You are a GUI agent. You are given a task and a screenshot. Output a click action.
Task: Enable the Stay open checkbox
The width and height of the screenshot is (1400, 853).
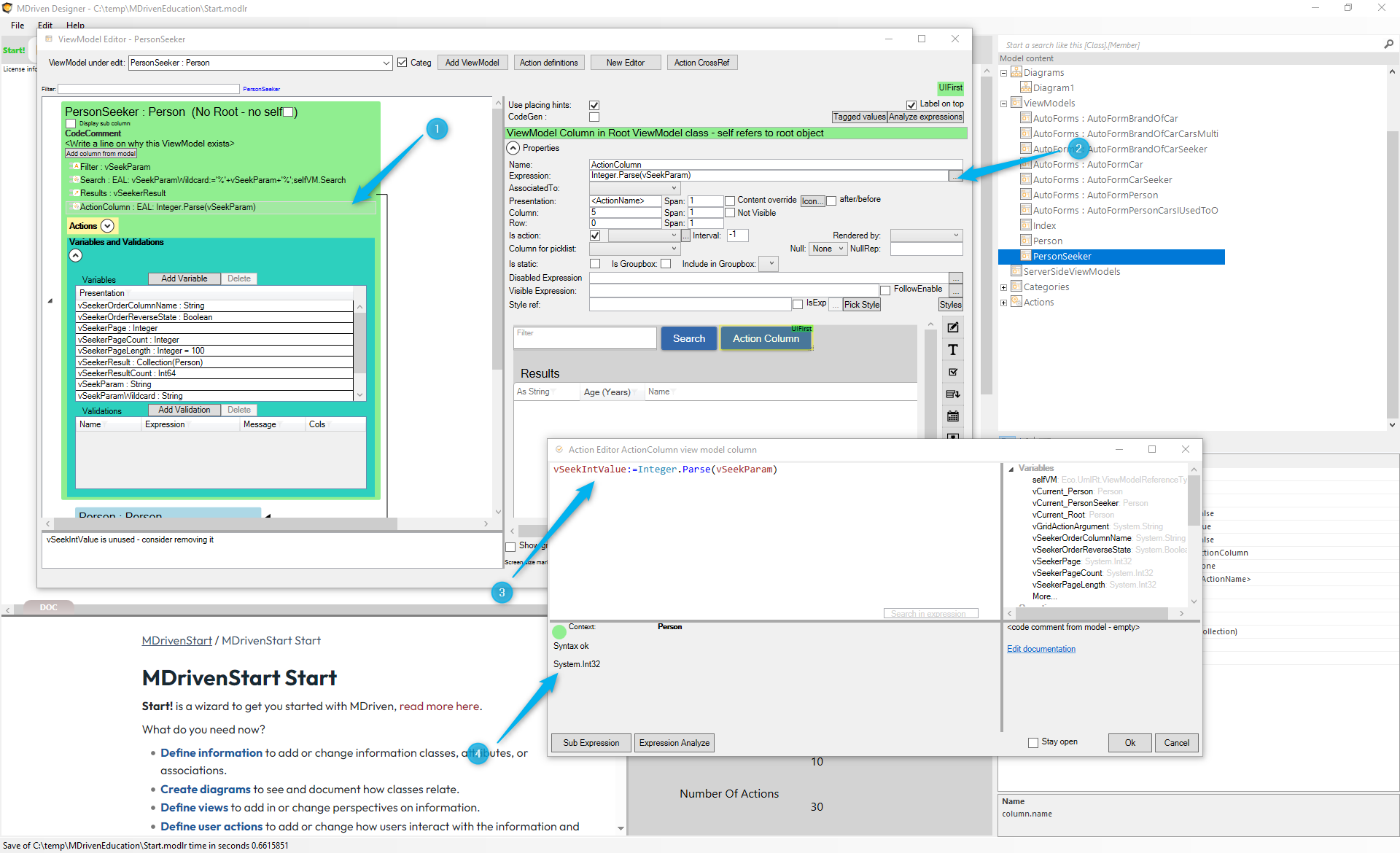1032,742
